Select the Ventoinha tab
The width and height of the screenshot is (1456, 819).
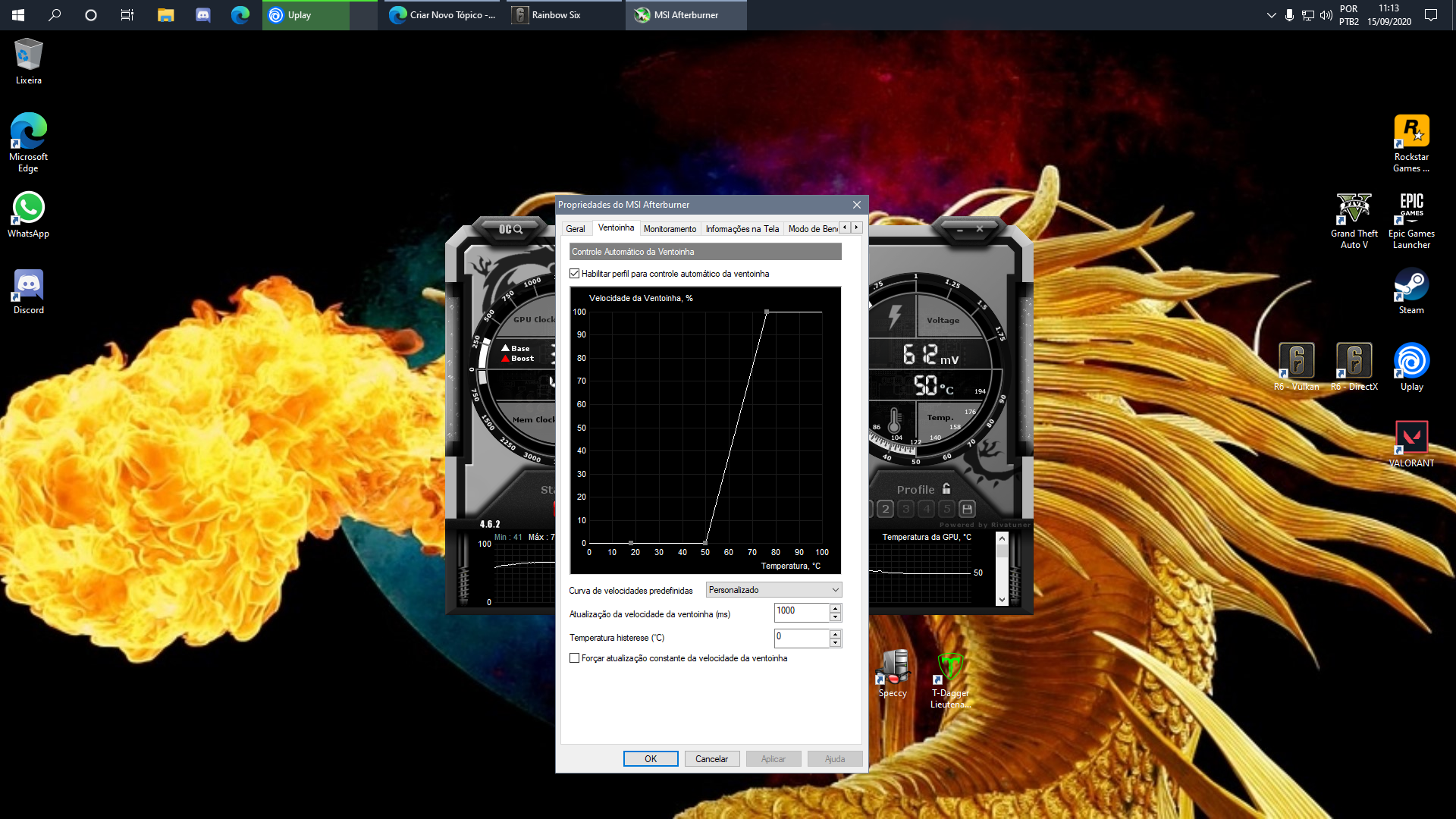click(x=616, y=227)
